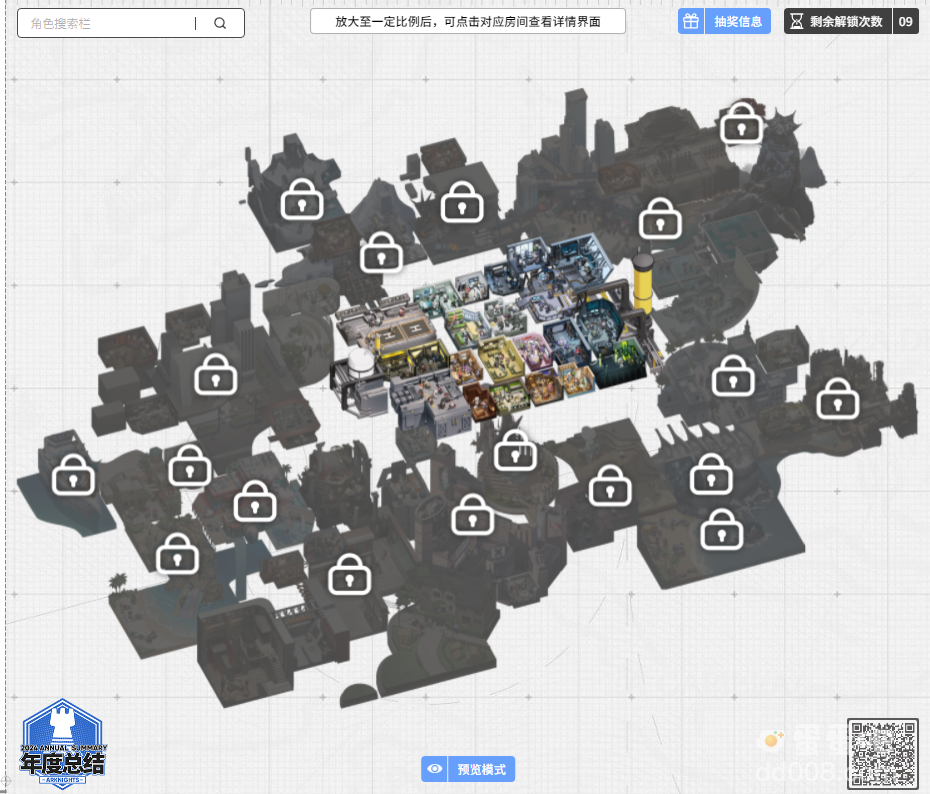Click the lock just above the yellow tower
Image resolution: width=930 pixels, height=794 pixels.
tap(660, 218)
